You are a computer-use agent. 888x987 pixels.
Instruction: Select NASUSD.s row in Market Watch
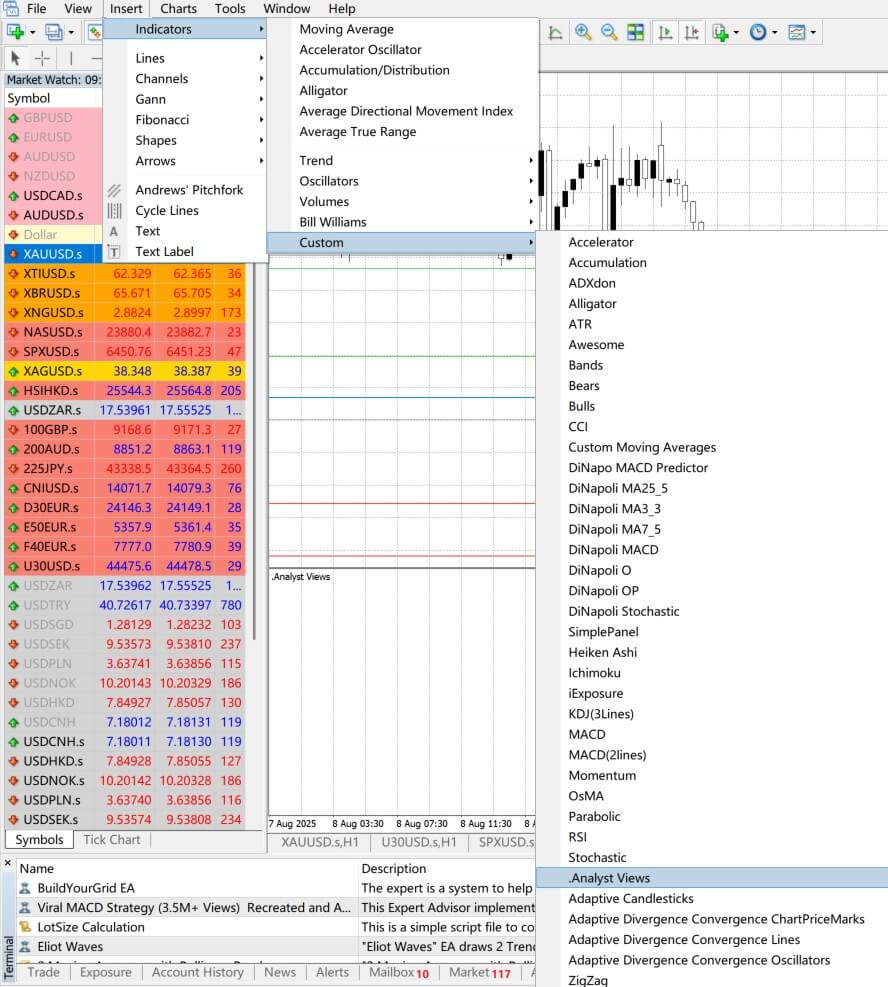pos(125,332)
